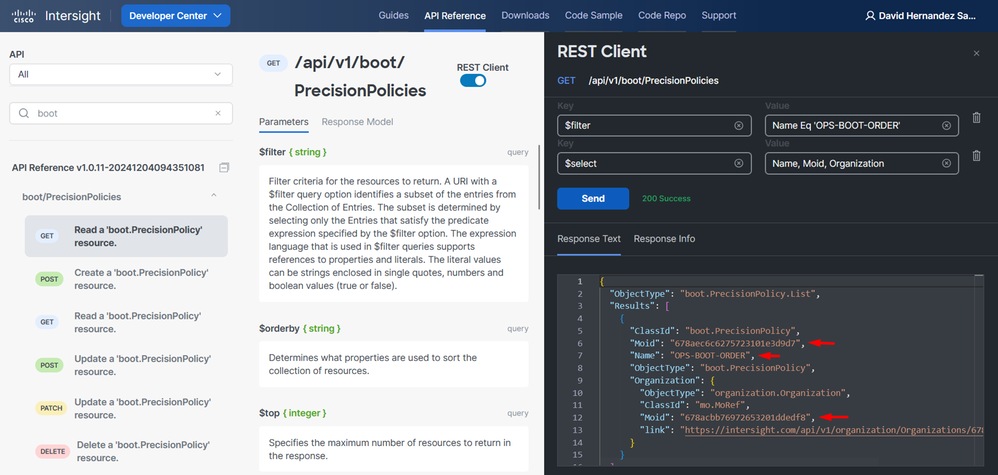Click the OPS-BOOT-ORDER name value in response
The image size is (998, 475).
point(709,355)
